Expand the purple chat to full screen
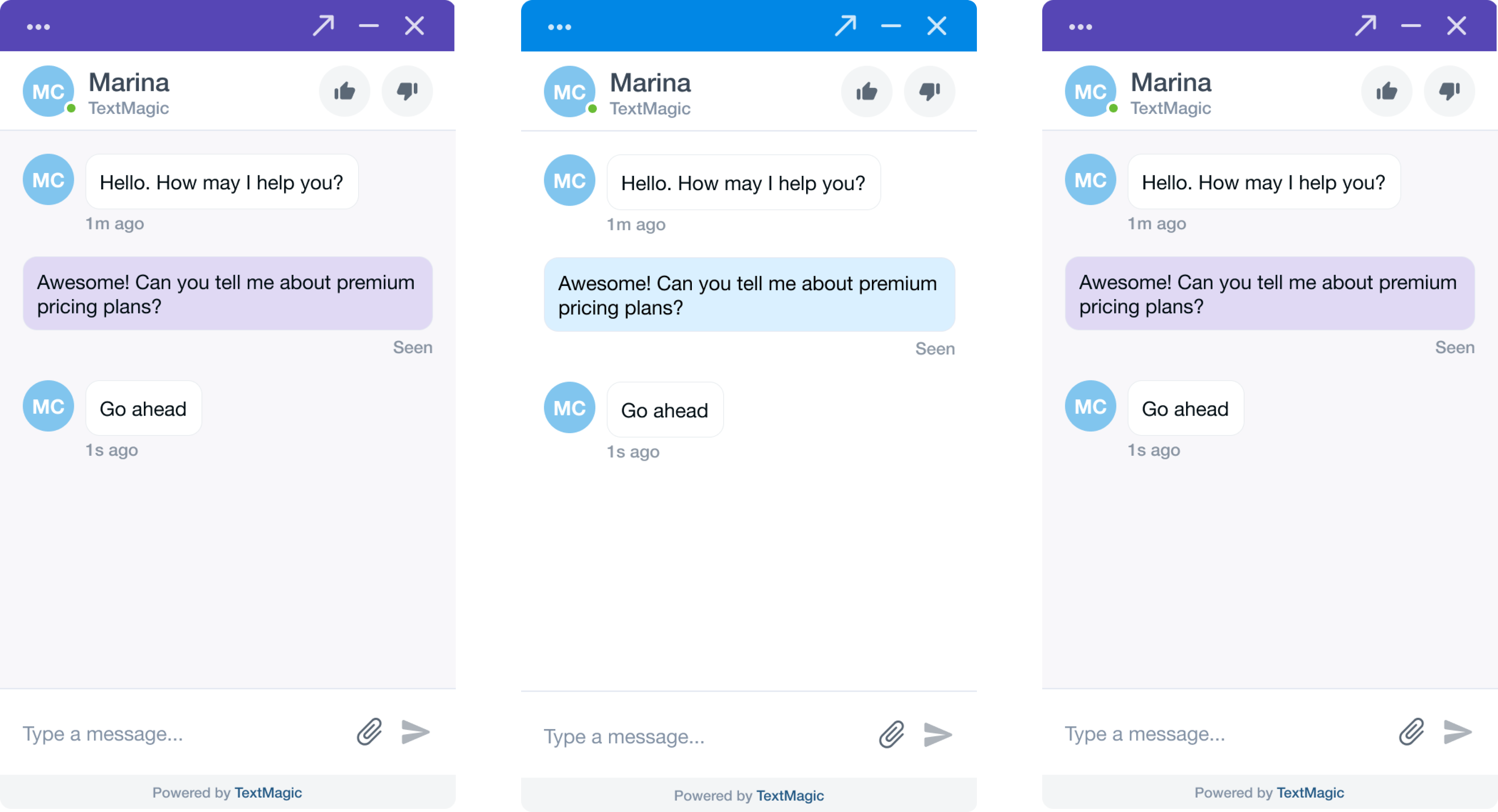 pyautogui.click(x=324, y=26)
